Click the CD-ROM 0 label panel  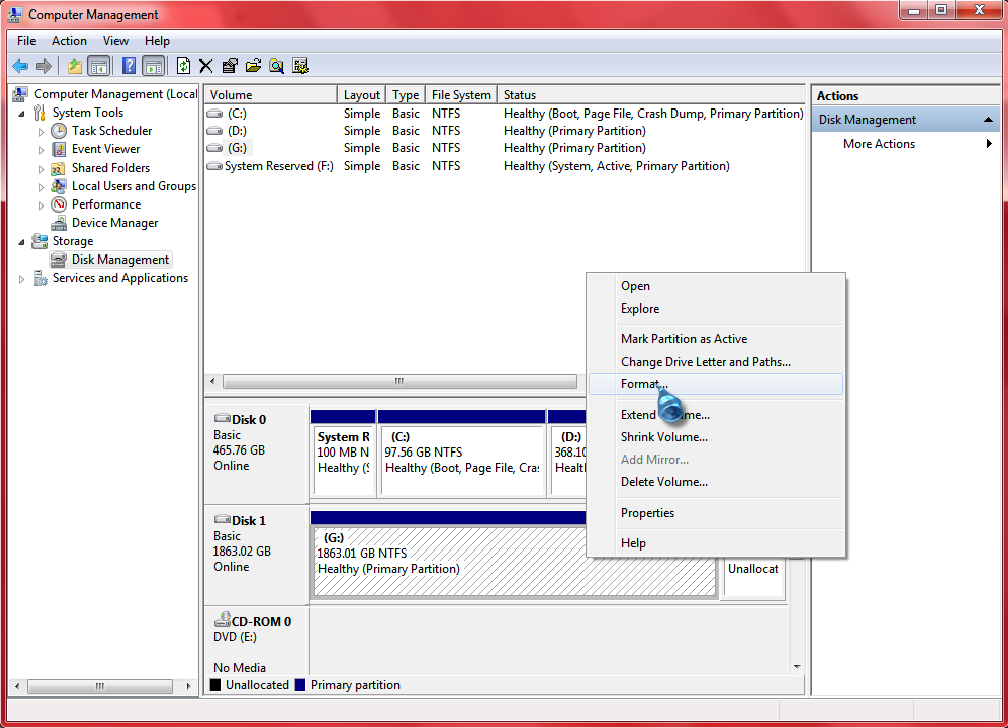pos(256,640)
